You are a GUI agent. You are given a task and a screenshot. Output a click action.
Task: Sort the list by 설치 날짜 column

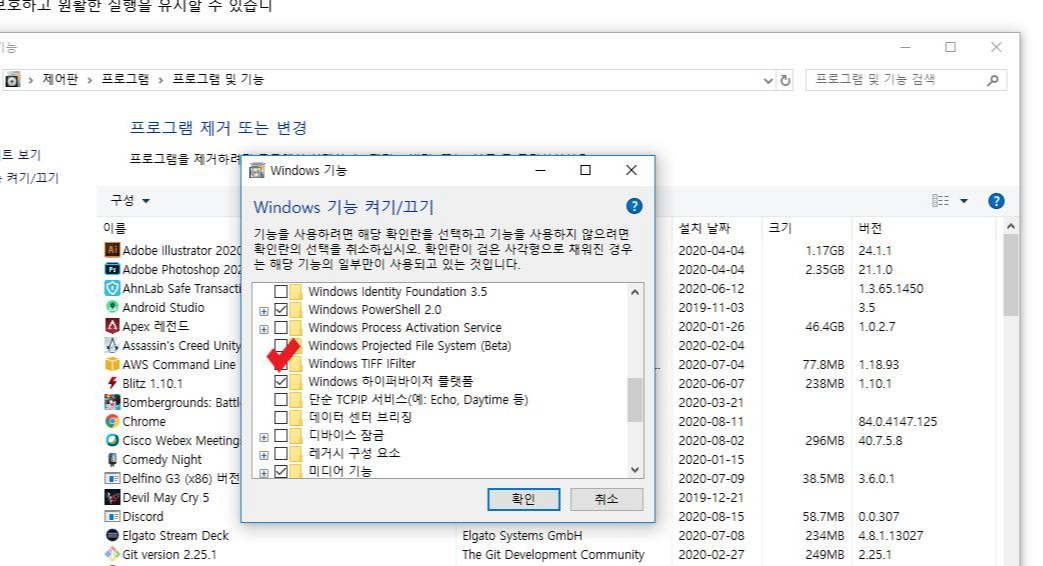tap(704, 228)
